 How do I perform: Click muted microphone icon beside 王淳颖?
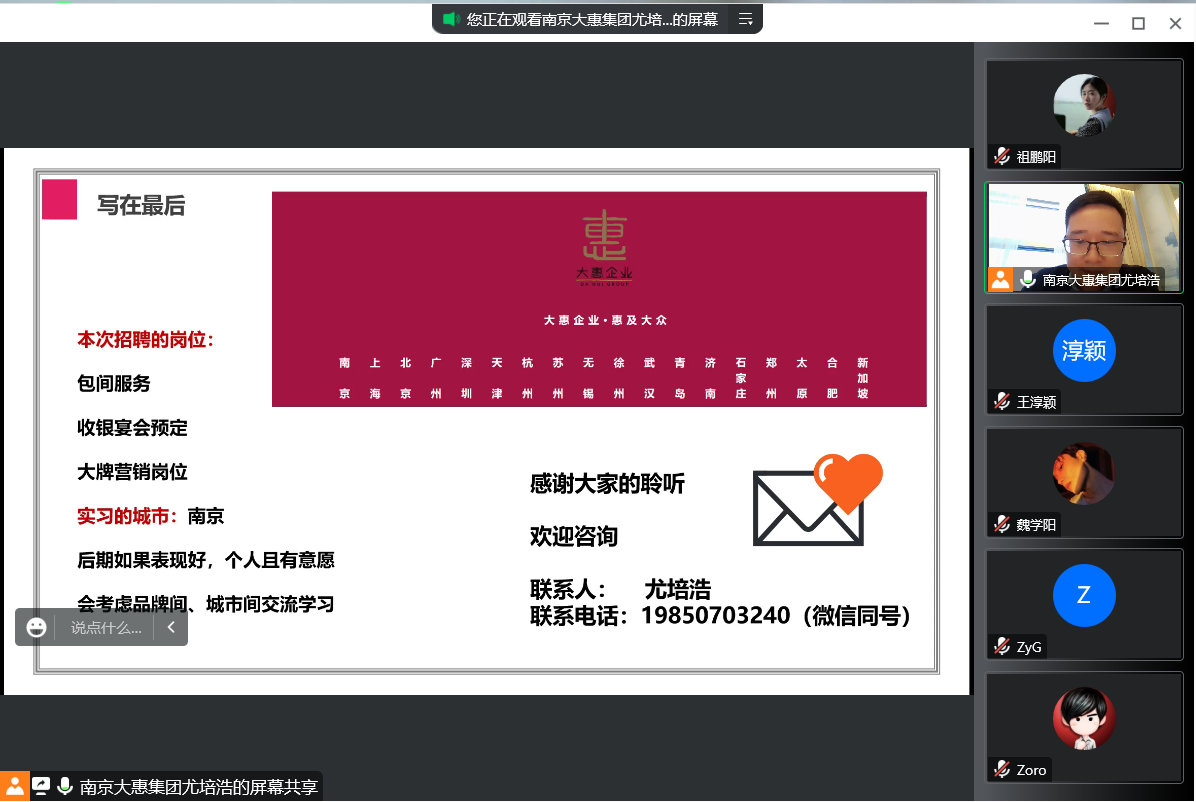(x=1002, y=401)
